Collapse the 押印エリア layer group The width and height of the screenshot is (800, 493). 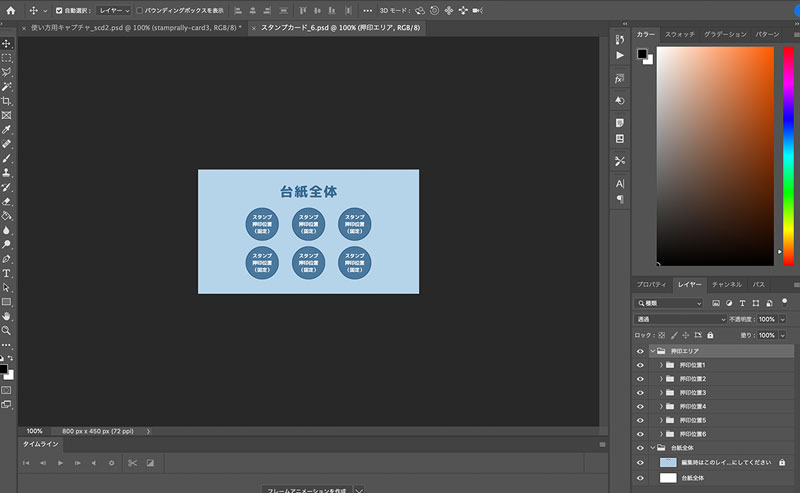(x=653, y=351)
